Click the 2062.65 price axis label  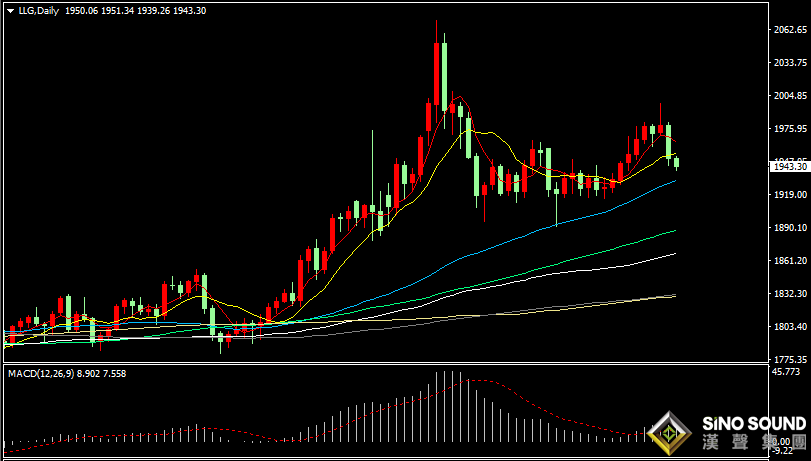790,30
